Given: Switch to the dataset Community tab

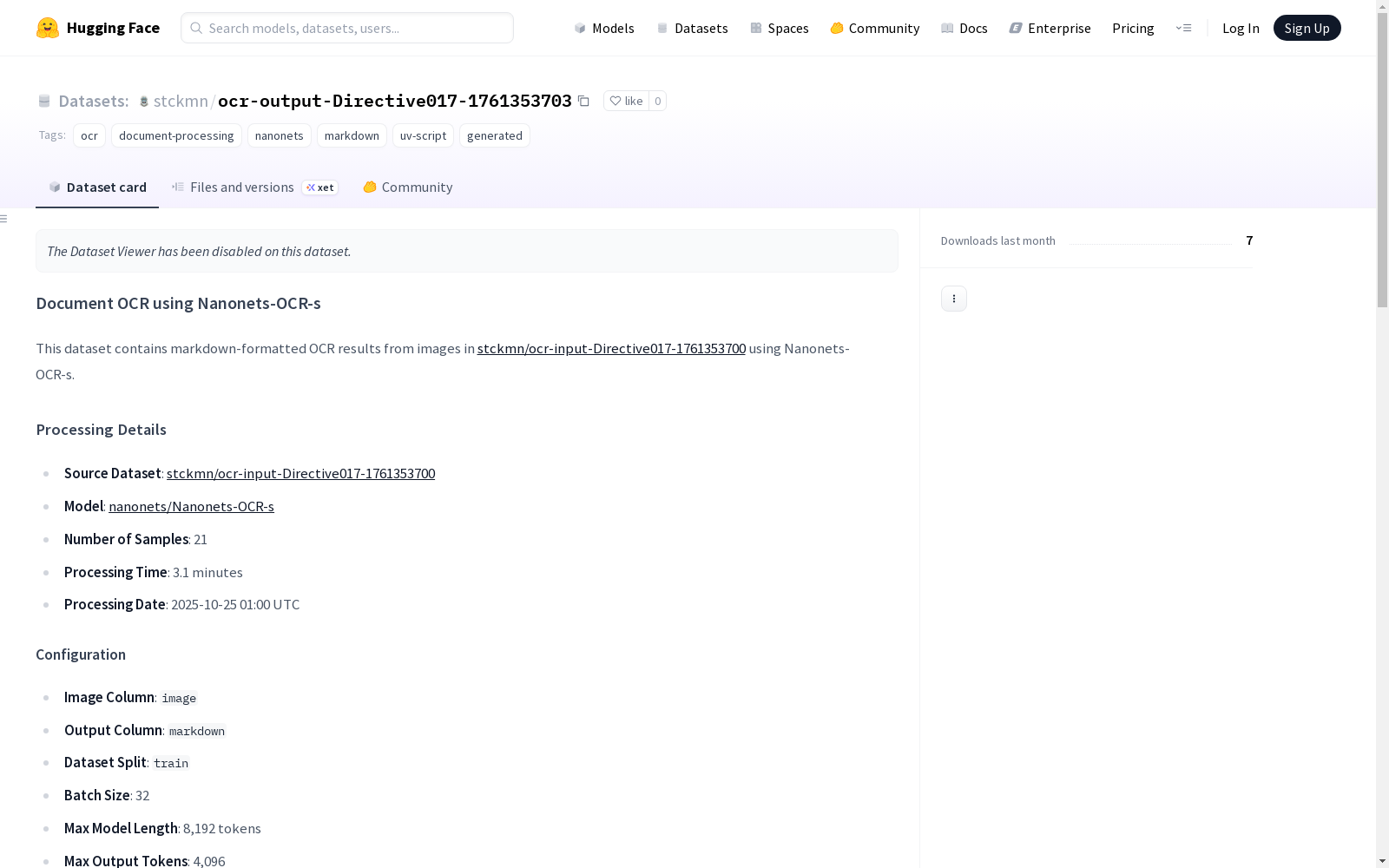Looking at the screenshot, I should [x=407, y=187].
